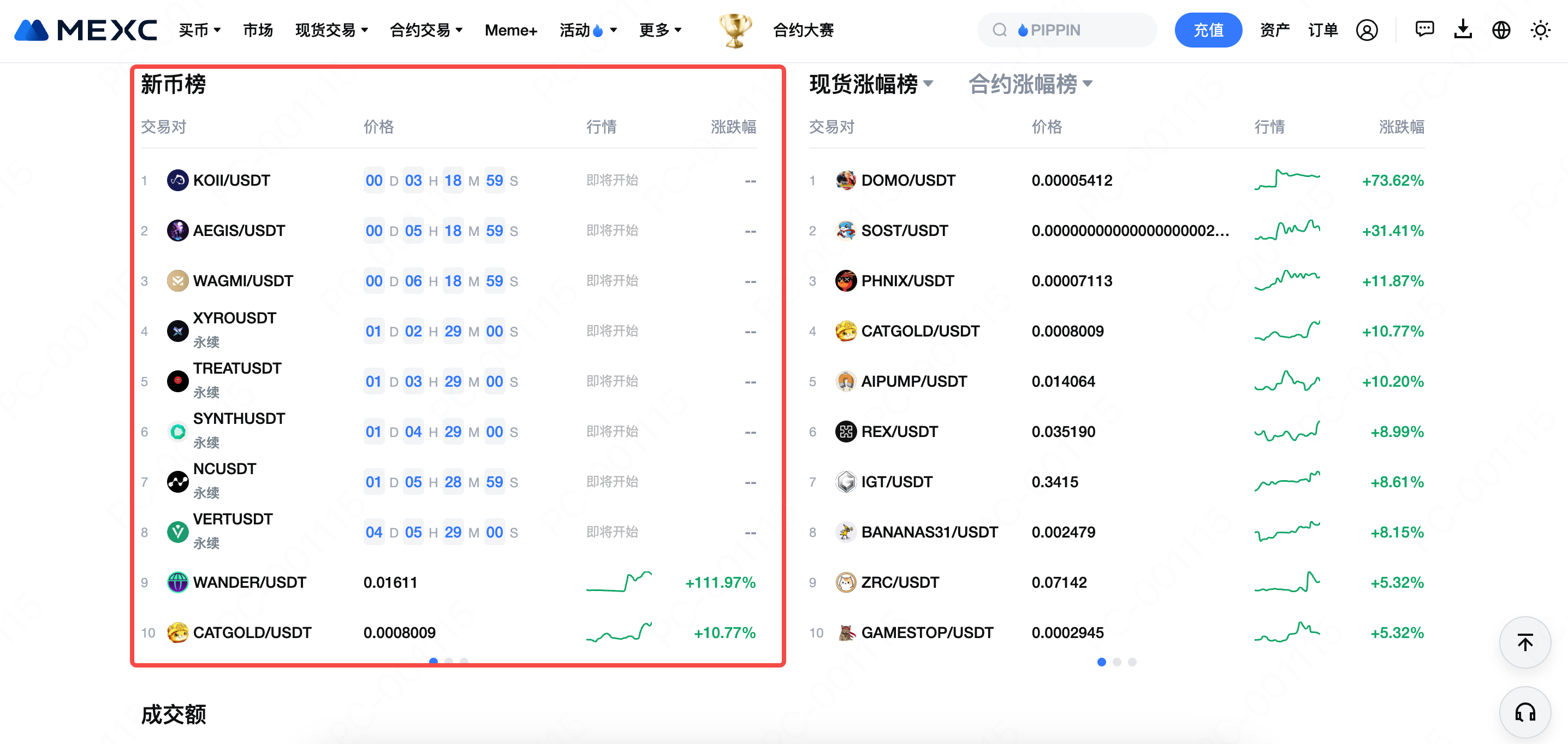
Task: Click the GAMESTOP coin icon
Action: (846, 633)
